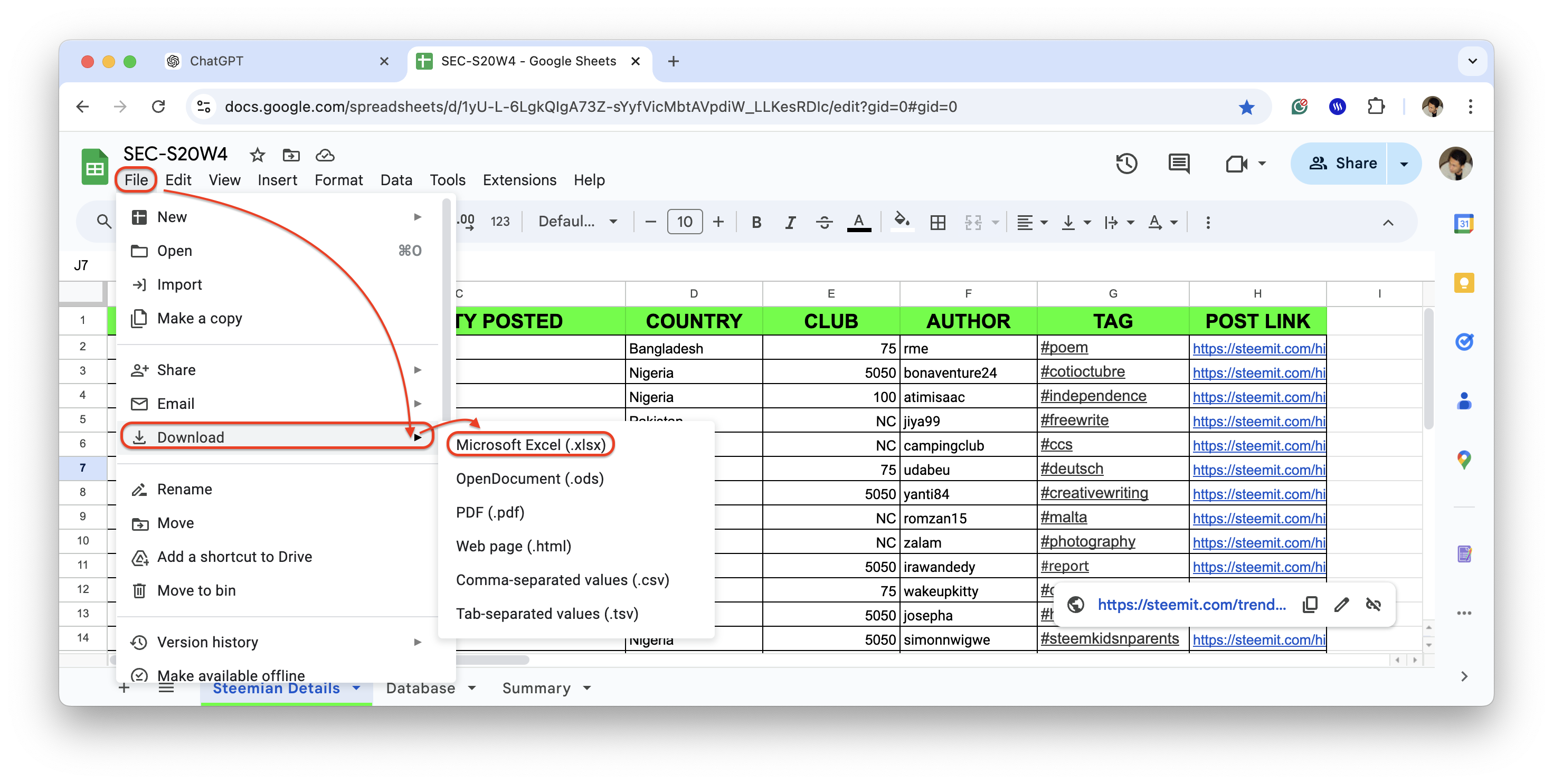
Task: Star the SEC-S20W4 document
Action: click(x=258, y=156)
